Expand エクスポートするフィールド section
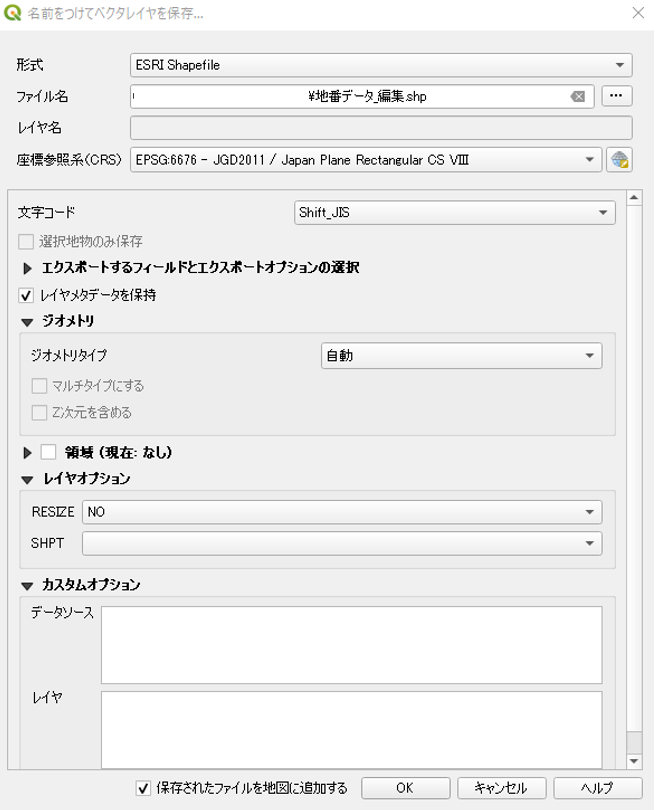 coord(26,268)
